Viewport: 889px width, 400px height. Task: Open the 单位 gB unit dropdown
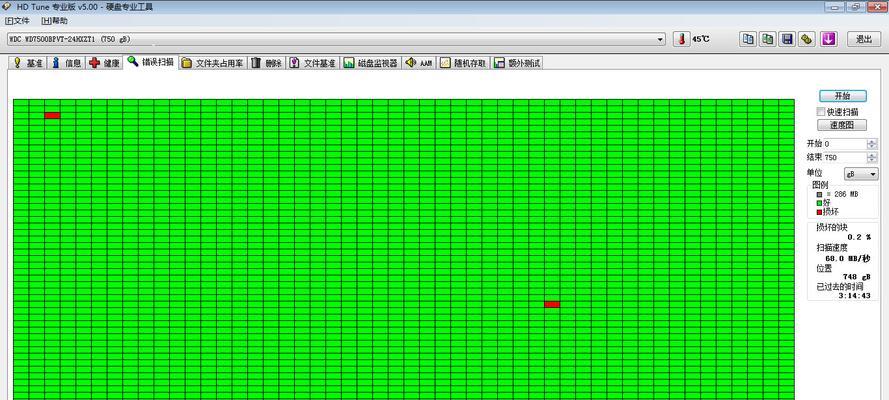tap(861, 173)
